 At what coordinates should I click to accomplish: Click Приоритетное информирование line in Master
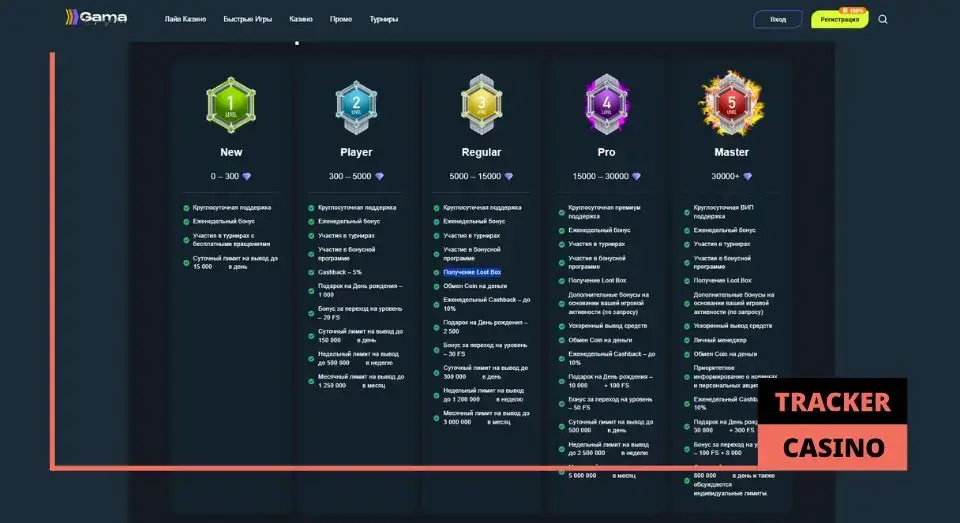[735, 377]
